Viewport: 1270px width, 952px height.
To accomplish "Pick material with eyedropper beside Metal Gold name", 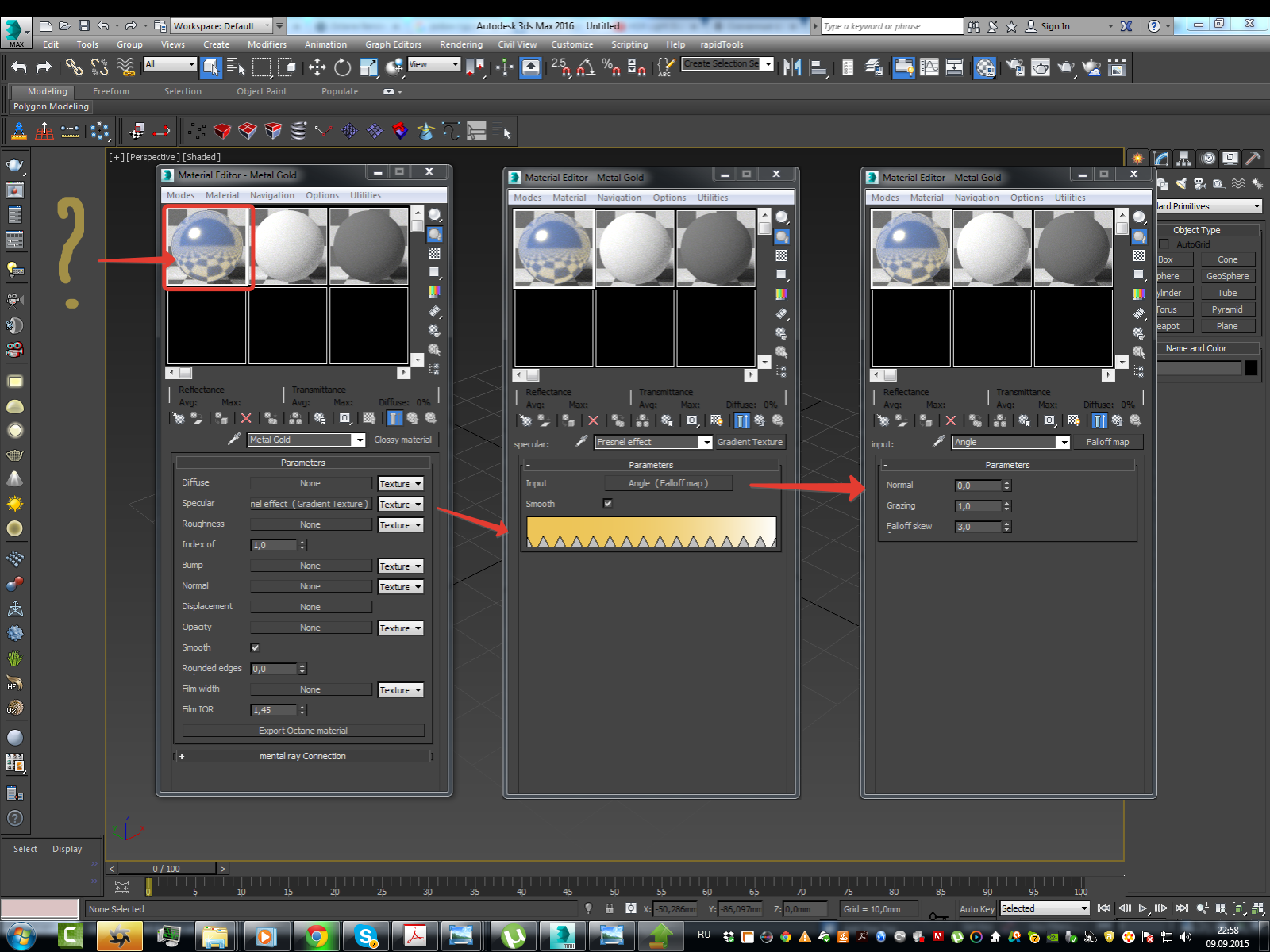I will point(234,439).
